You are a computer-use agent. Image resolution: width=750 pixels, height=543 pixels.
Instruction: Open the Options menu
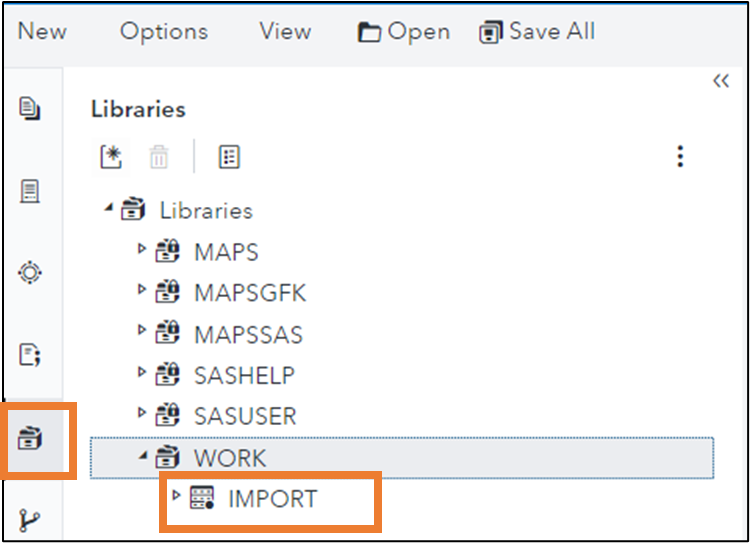click(x=164, y=31)
